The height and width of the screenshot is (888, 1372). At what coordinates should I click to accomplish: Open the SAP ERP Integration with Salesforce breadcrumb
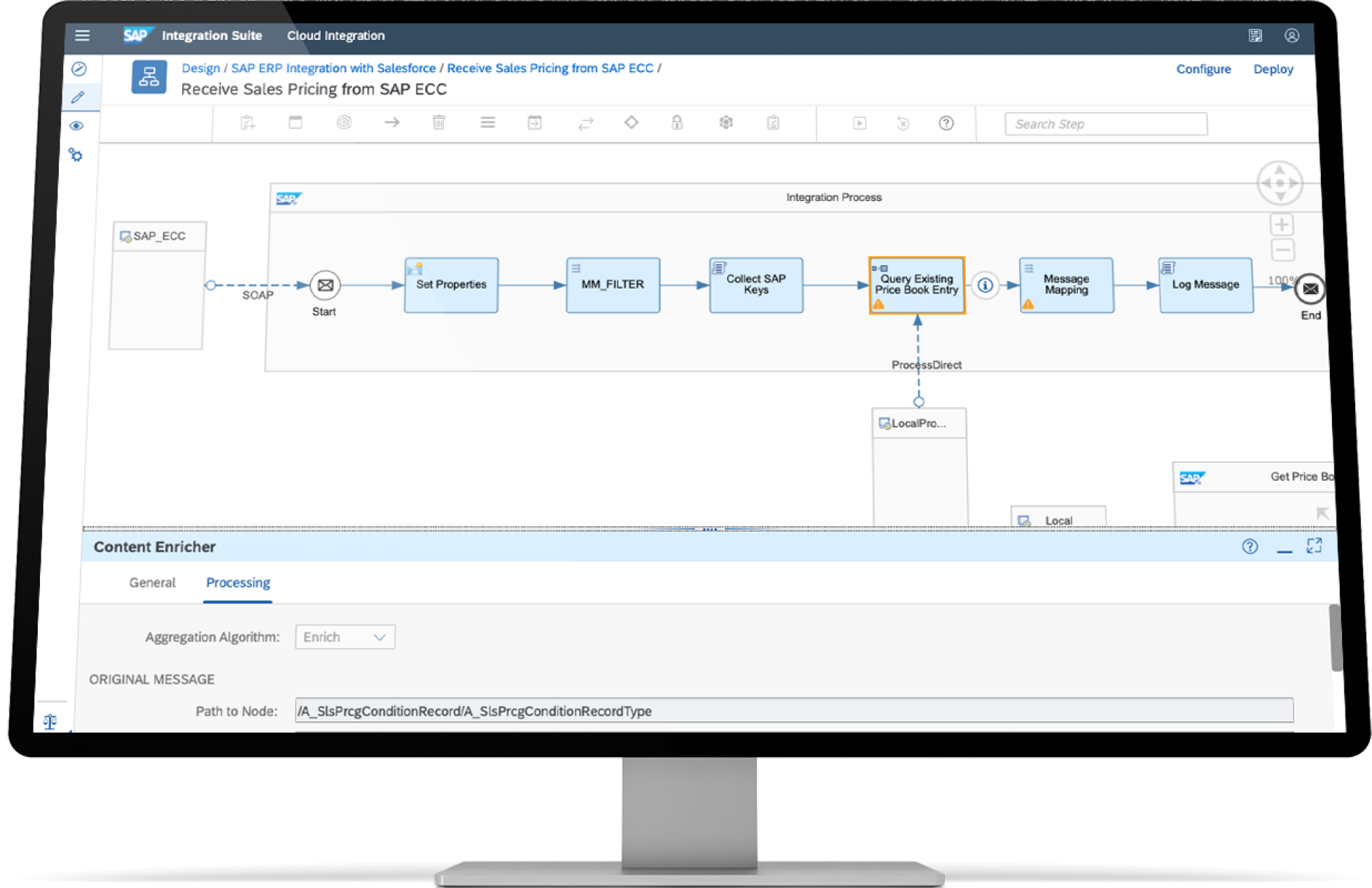pyautogui.click(x=333, y=68)
